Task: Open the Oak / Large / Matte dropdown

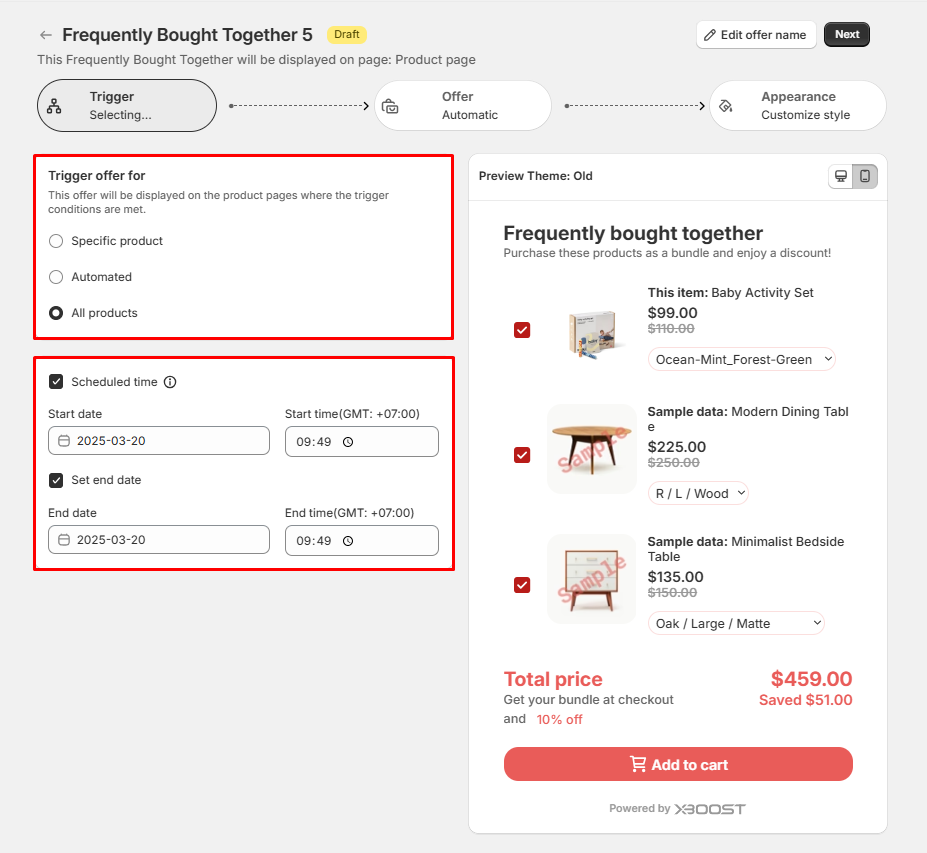Action: (x=736, y=623)
